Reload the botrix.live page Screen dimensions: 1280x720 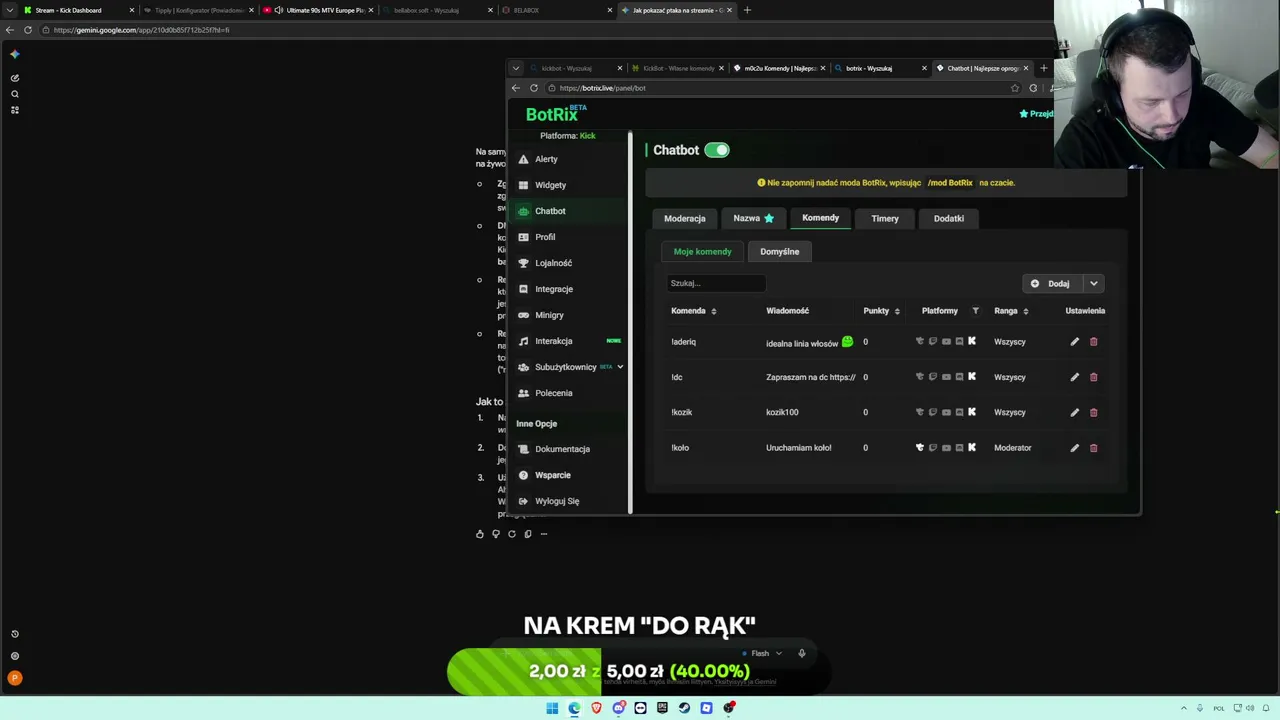pyautogui.click(x=534, y=88)
